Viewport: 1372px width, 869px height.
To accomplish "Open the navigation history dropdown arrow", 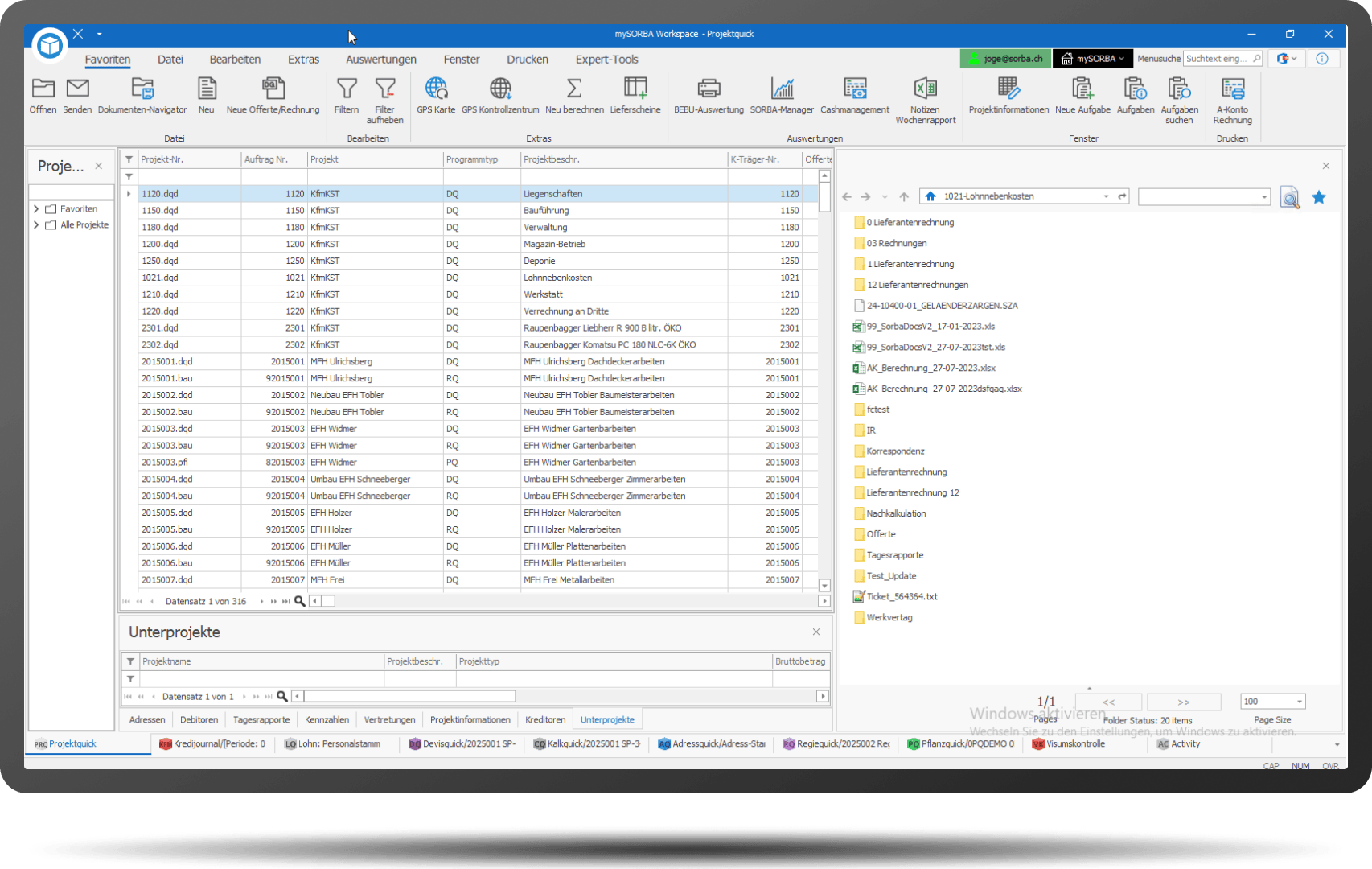I will 885,196.
